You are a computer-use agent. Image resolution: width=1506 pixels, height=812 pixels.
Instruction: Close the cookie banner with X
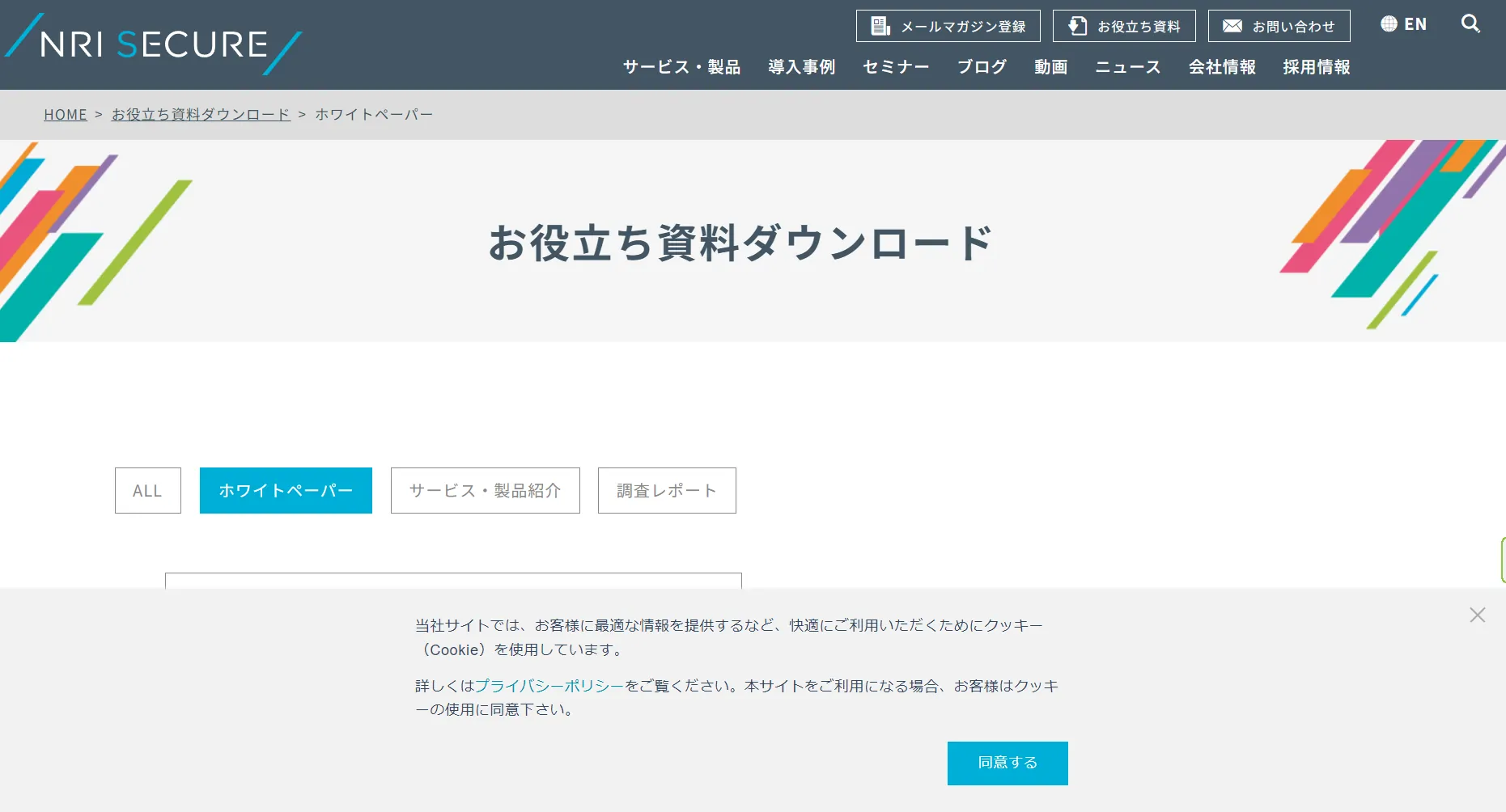click(x=1478, y=615)
